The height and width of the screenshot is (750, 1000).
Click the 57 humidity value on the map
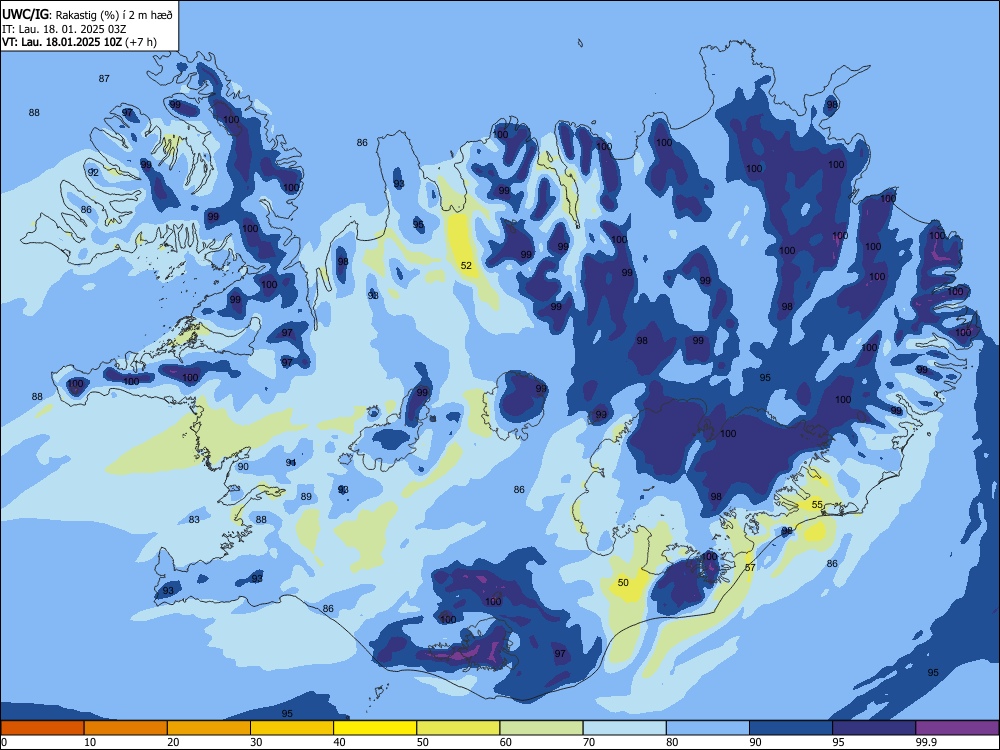pos(750,567)
